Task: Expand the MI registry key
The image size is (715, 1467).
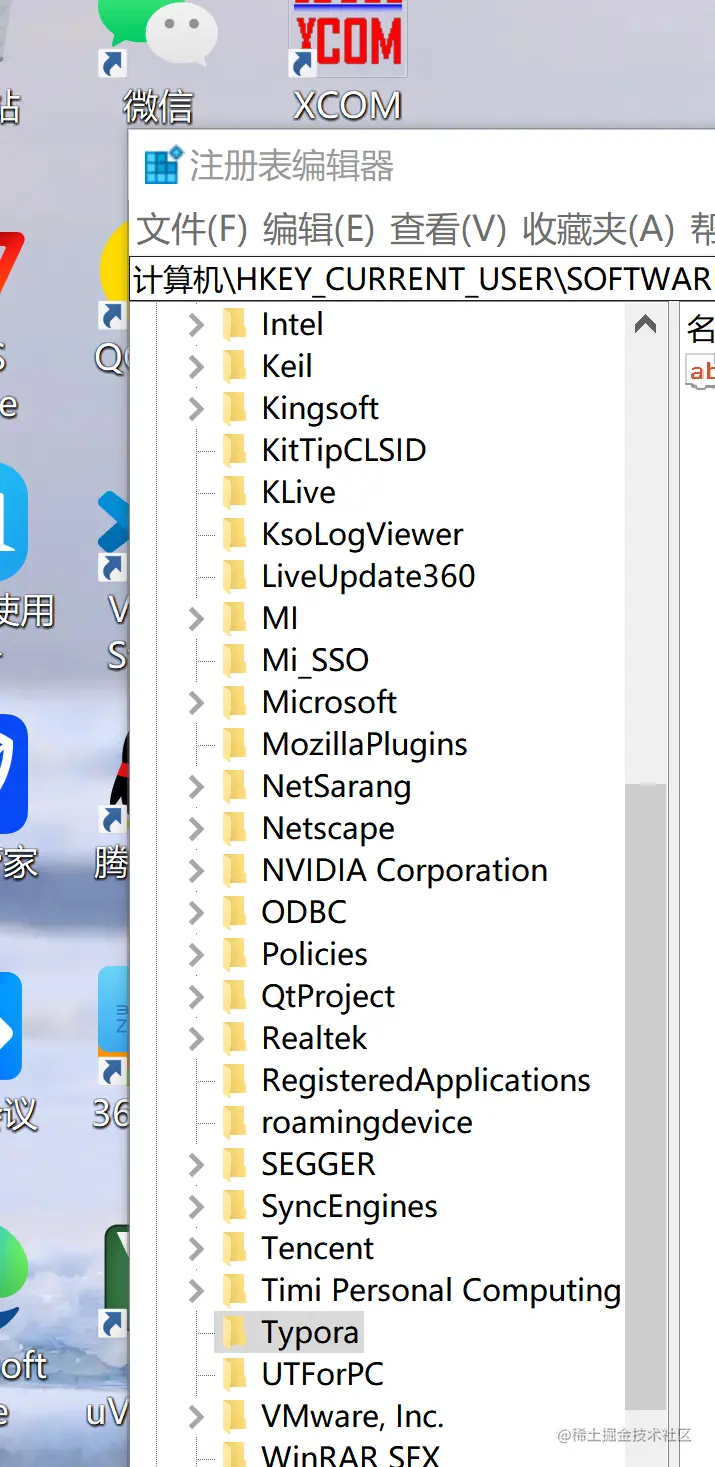Action: [x=196, y=618]
